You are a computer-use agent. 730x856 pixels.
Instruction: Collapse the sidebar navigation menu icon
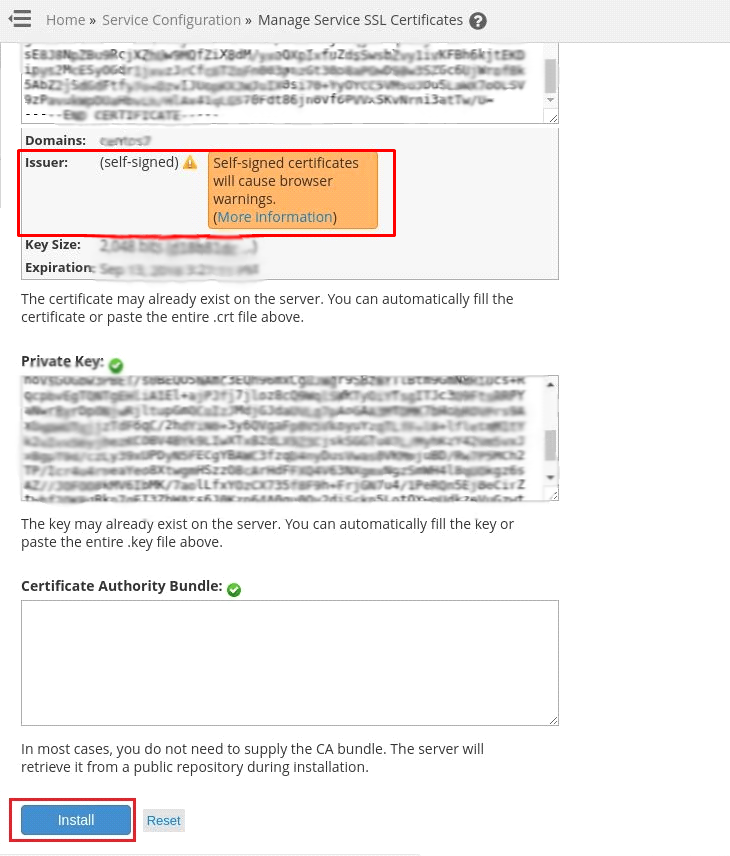click(x=20, y=19)
